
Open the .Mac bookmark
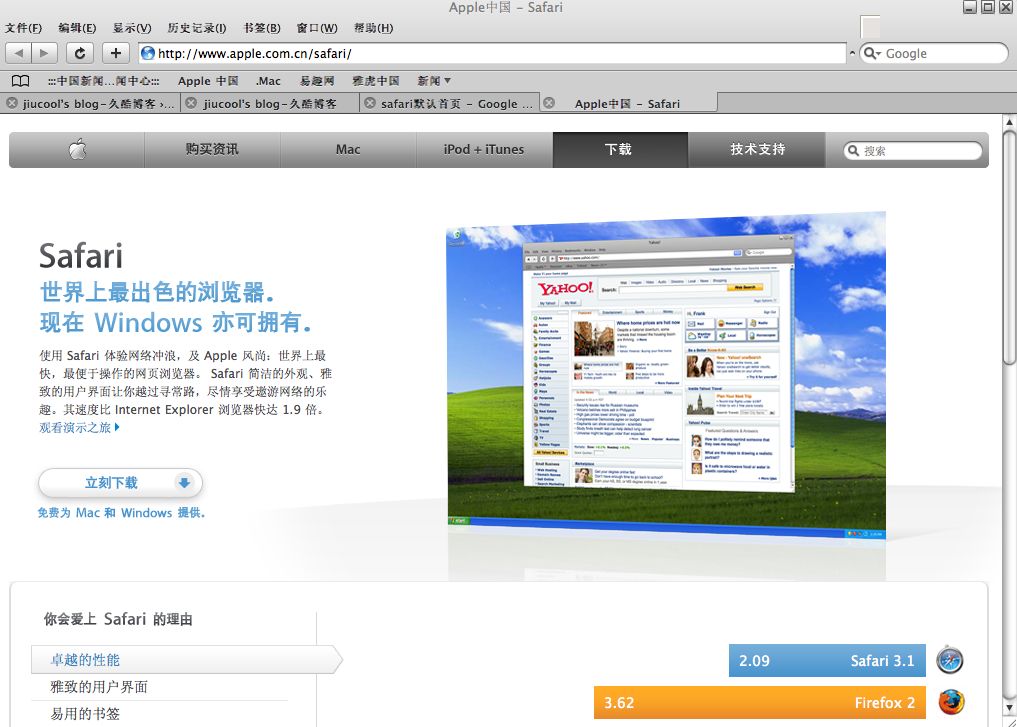[268, 81]
